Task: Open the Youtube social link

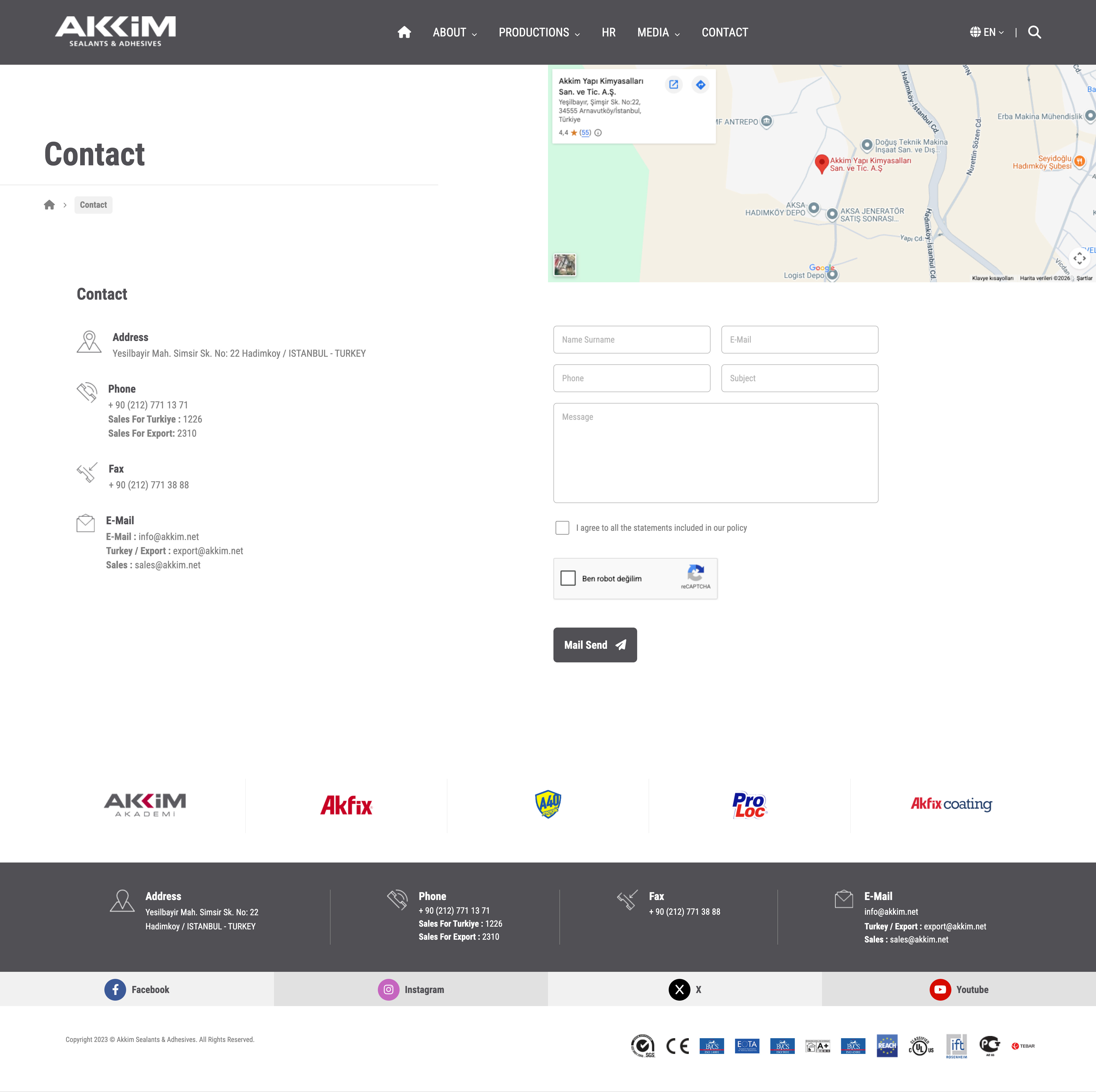Action: coord(959,989)
